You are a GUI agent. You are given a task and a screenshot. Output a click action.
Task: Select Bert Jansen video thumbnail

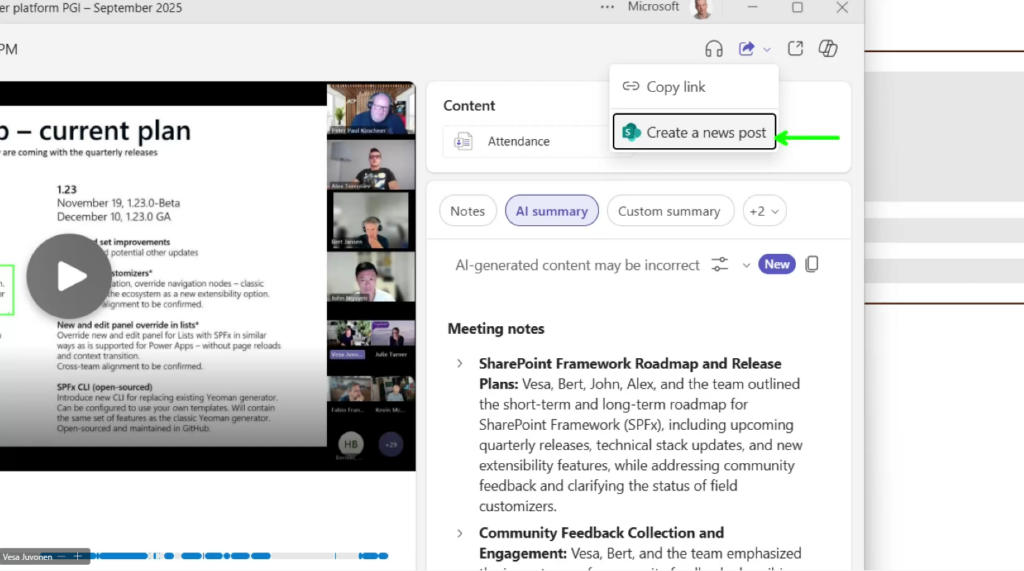(x=370, y=221)
